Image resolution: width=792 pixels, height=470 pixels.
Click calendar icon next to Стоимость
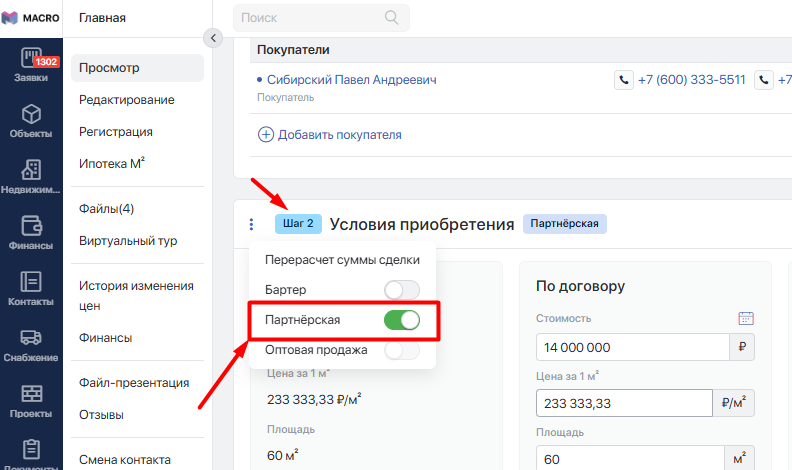pos(745,318)
